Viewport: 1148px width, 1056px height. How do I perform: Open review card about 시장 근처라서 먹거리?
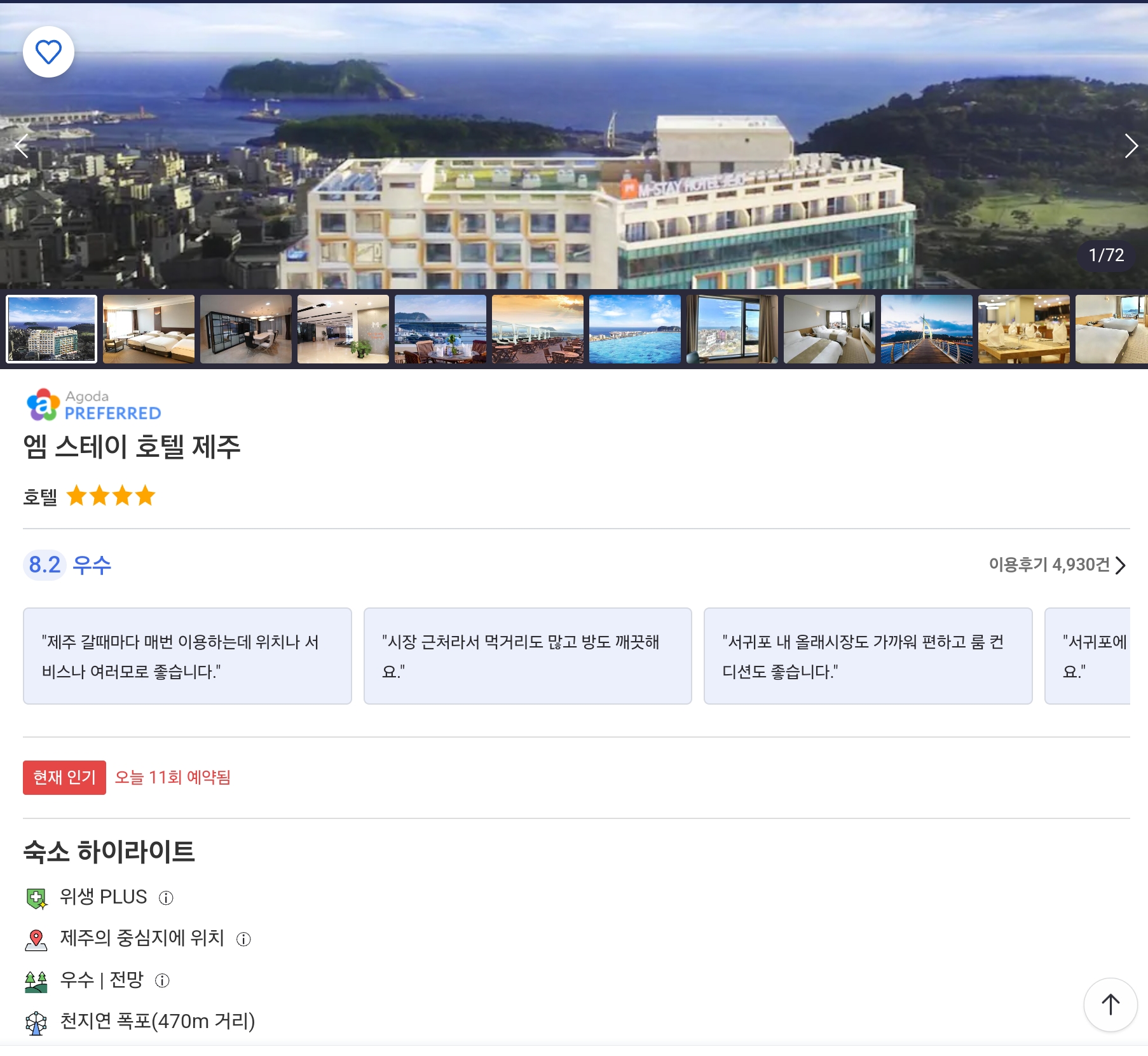click(528, 656)
